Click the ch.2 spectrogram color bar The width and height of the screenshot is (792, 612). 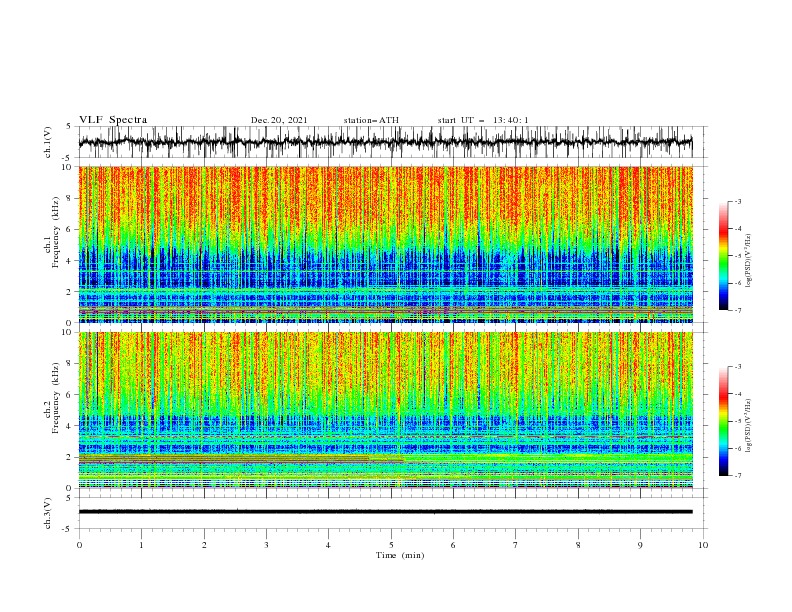tap(723, 421)
